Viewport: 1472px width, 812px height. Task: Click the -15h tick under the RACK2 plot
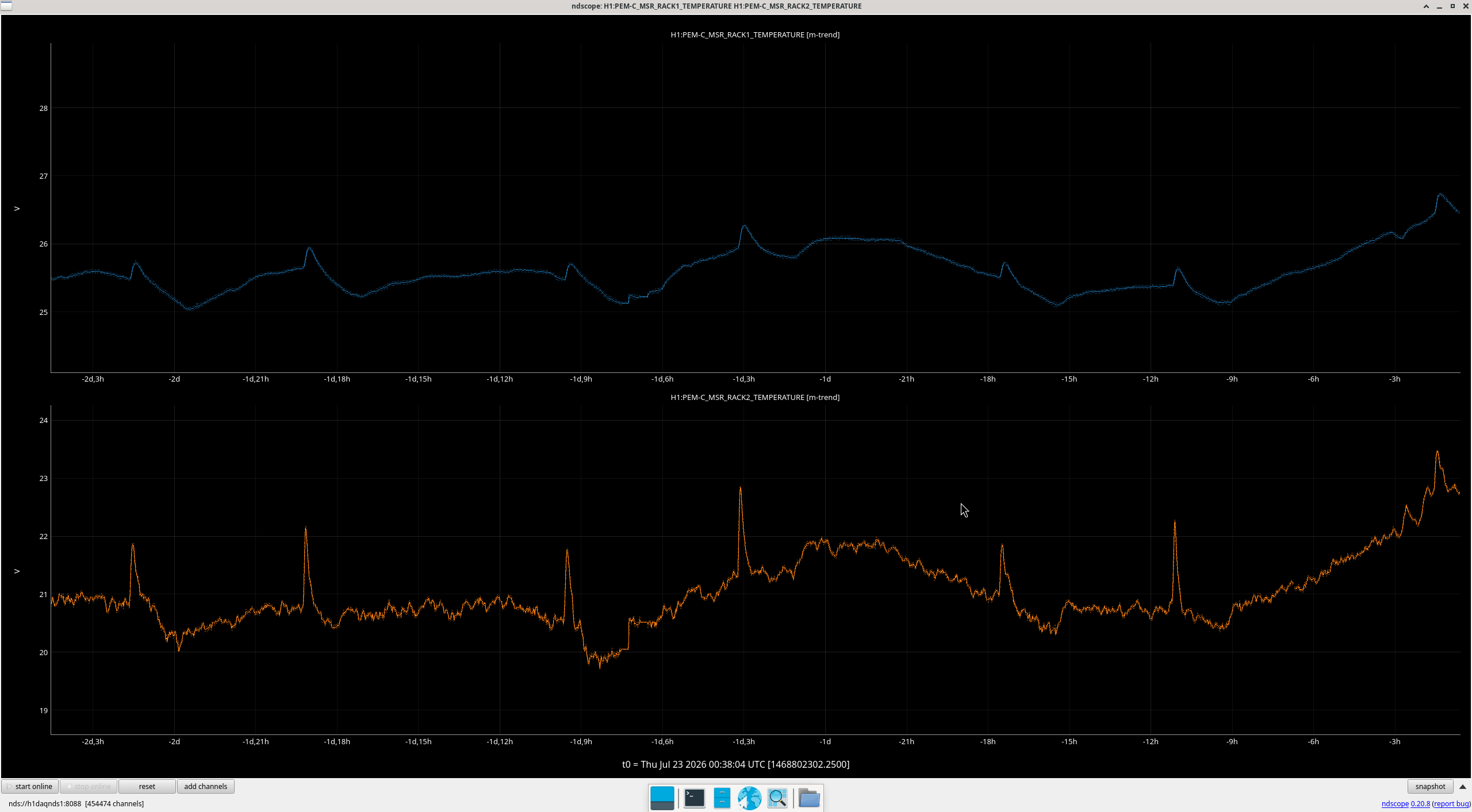[x=1069, y=741]
